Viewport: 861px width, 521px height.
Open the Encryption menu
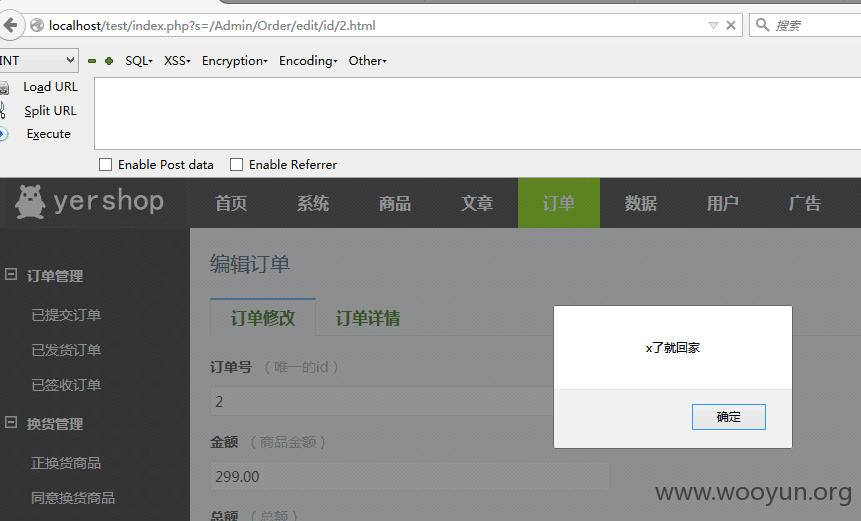click(x=234, y=61)
